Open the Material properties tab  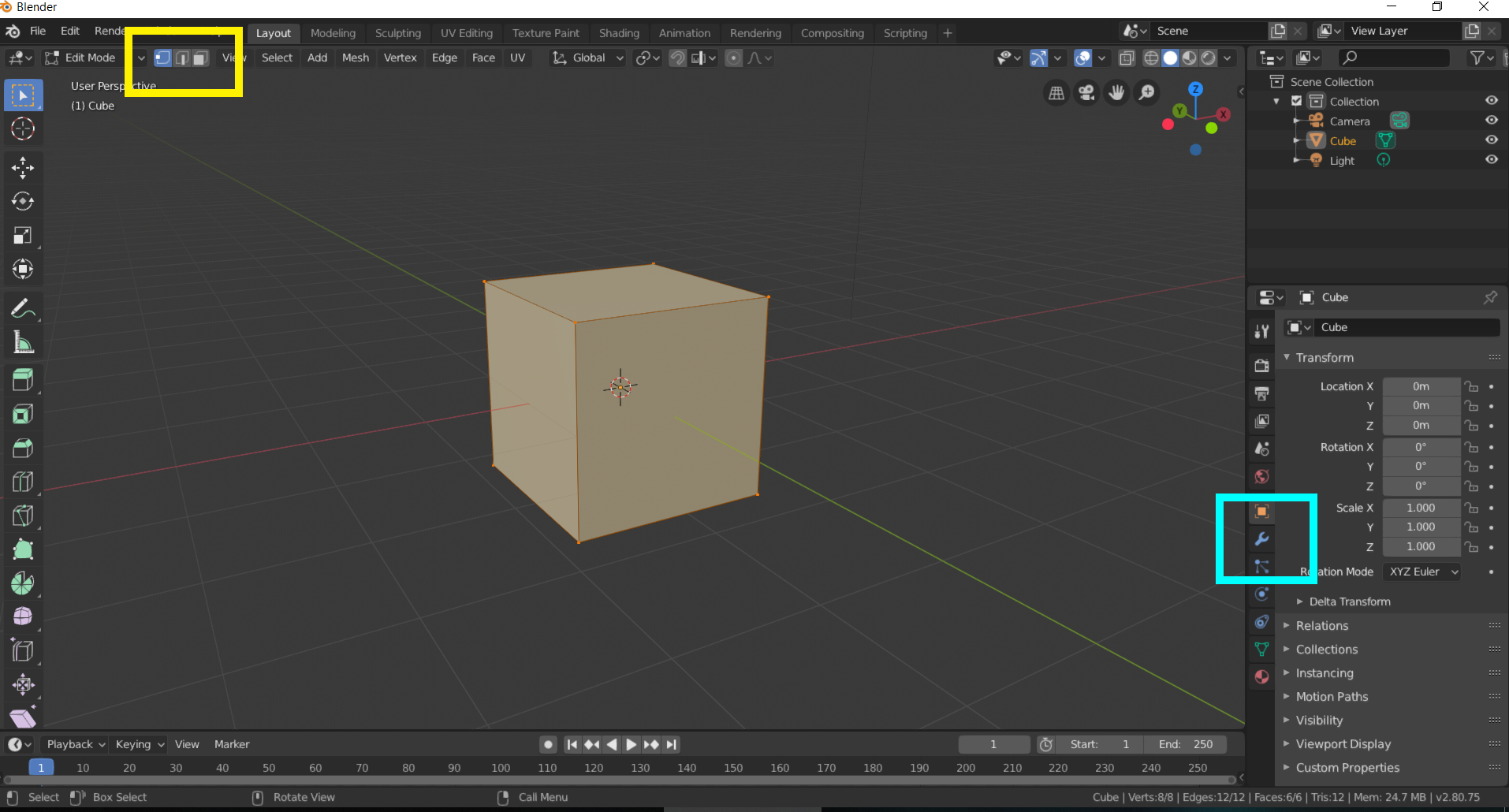[1261, 677]
